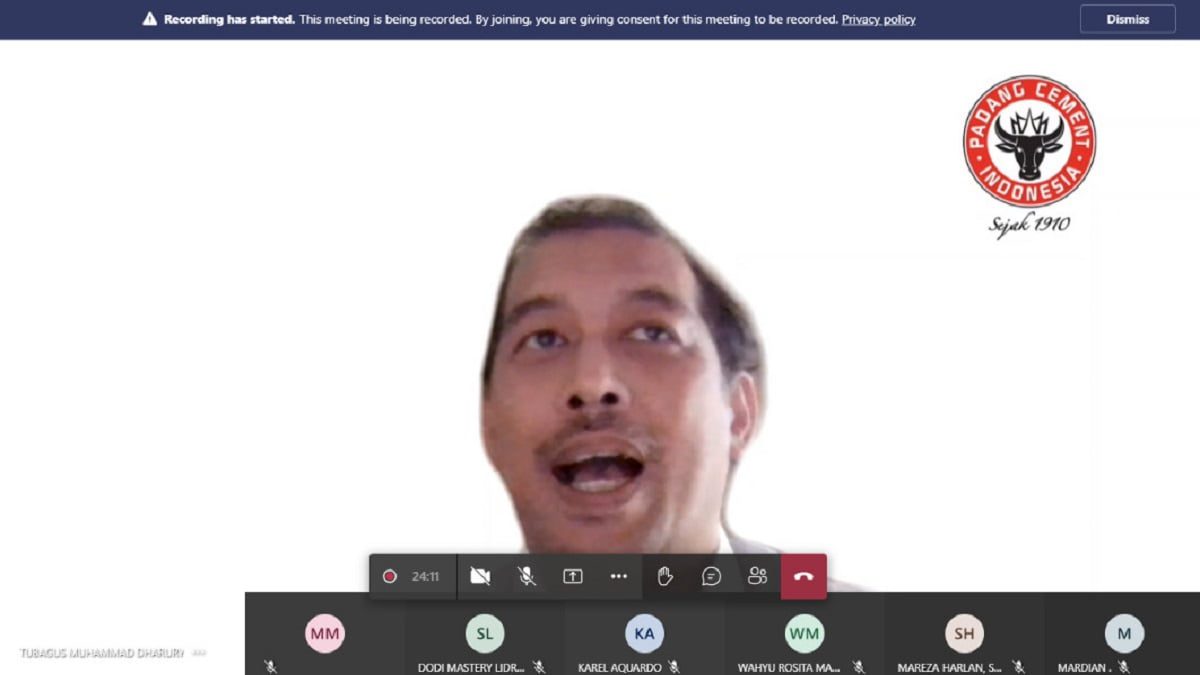Open Wahyu Rosita's WM participant tile
The width and height of the screenshot is (1200, 675).
(804, 633)
